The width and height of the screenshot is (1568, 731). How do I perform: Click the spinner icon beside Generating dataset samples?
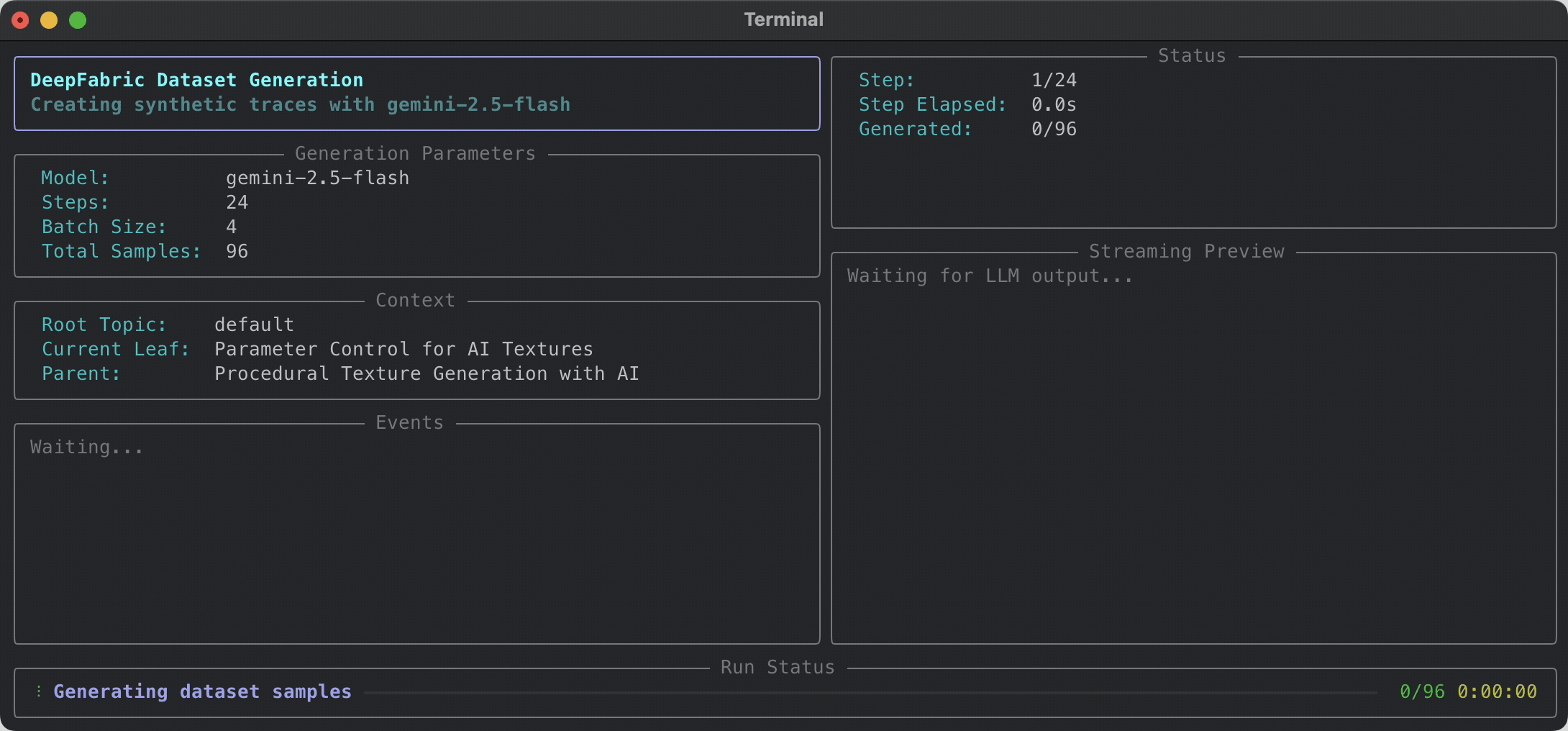click(39, 691)
